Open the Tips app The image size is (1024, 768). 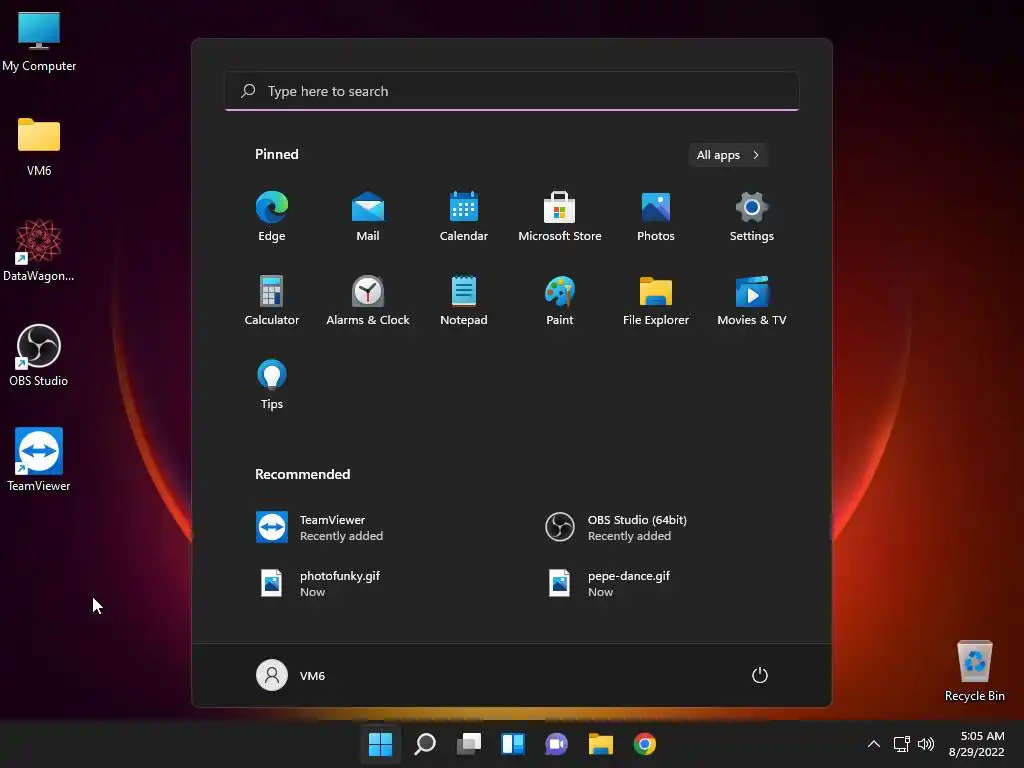[x=272, y=385]
